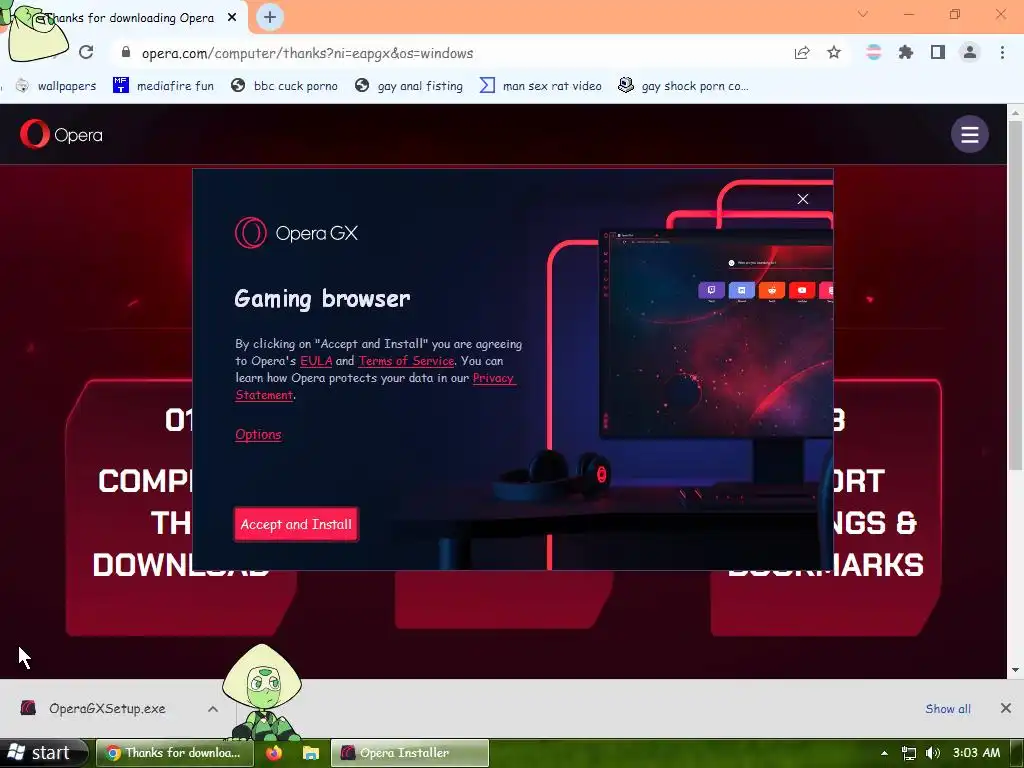Click the Opera GX logo in the installer
Image resolution: width=1024 pixels, height=768 pixels.
tap(296, 233)
